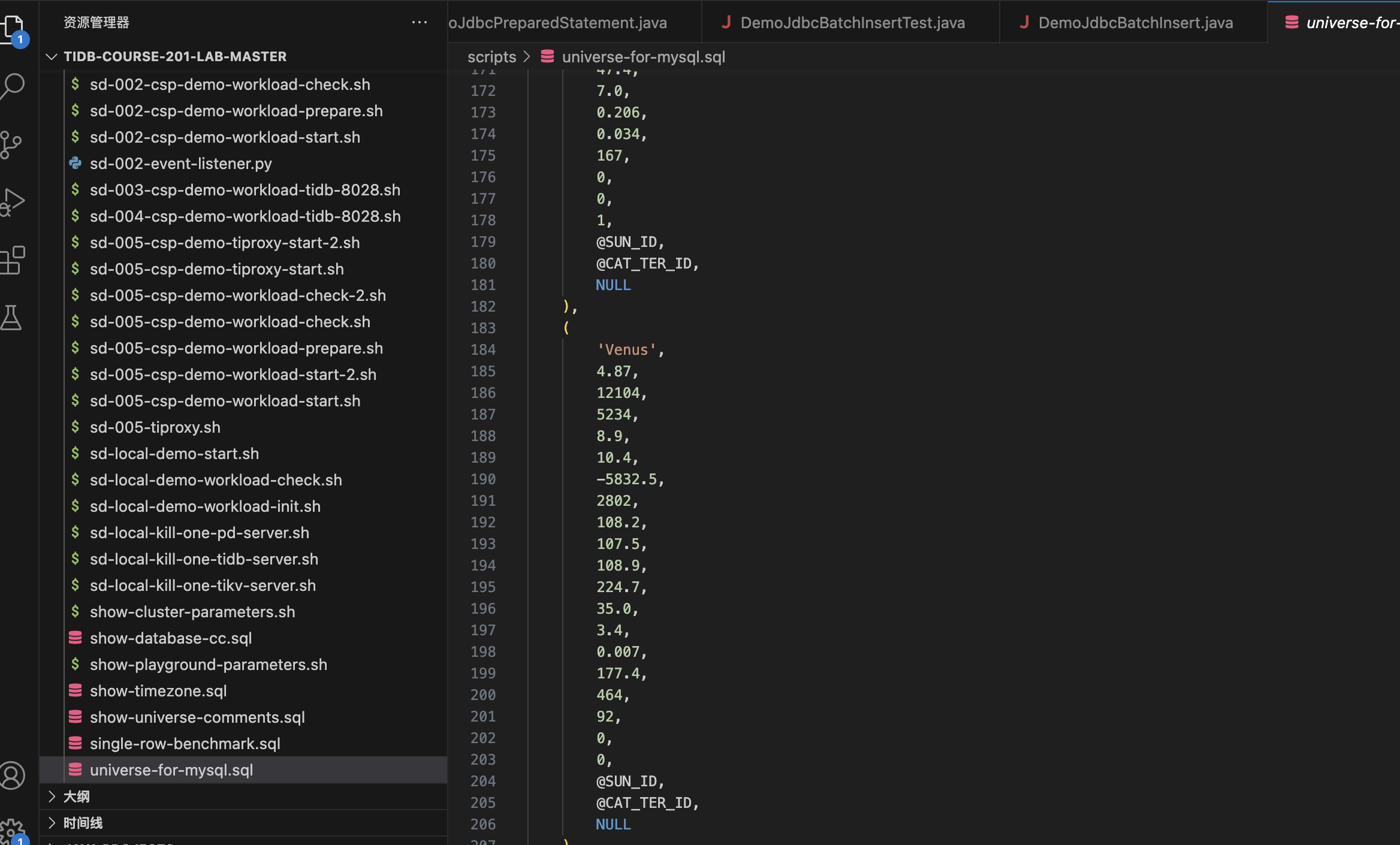The image size is (1400, 845).
Task: Click the scripts breadcrumb
Action: point(491,57)
